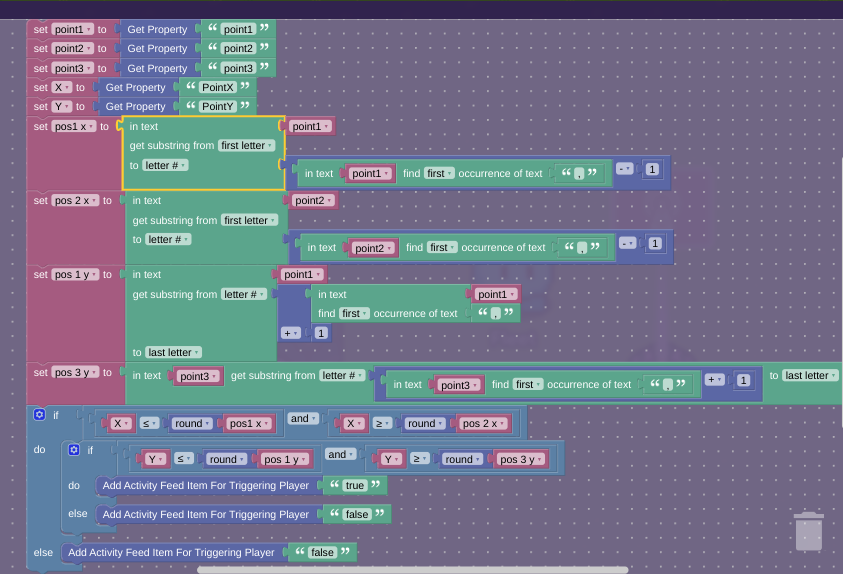
Task: Open variable dropdown in the set point1 block
Action: pyautogui.click(x=73, y=30)
